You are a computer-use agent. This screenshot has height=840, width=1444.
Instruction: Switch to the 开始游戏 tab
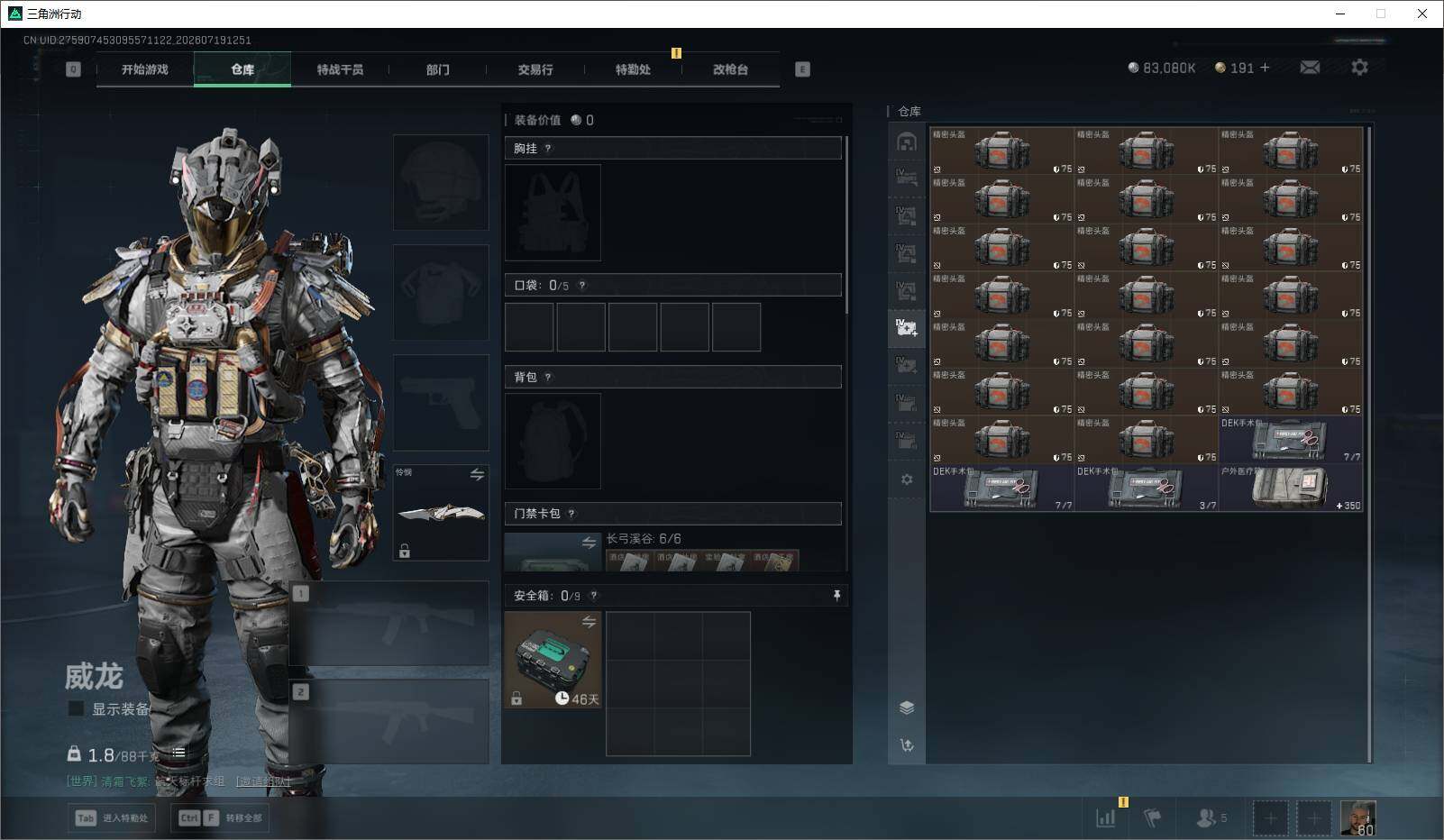[145, 69]
